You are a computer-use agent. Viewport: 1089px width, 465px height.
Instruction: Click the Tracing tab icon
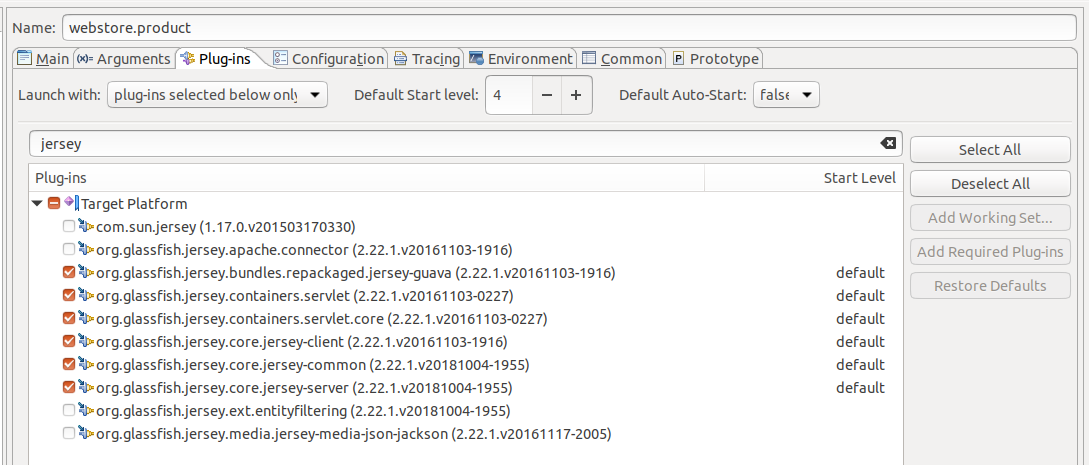400,59
